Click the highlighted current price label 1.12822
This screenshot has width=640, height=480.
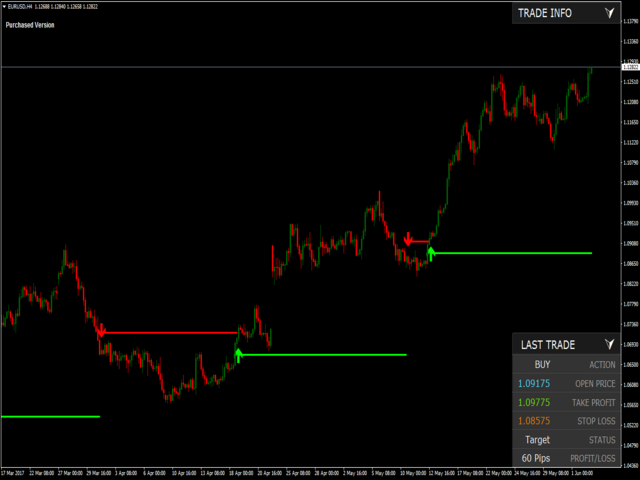[x=630, y=67]
